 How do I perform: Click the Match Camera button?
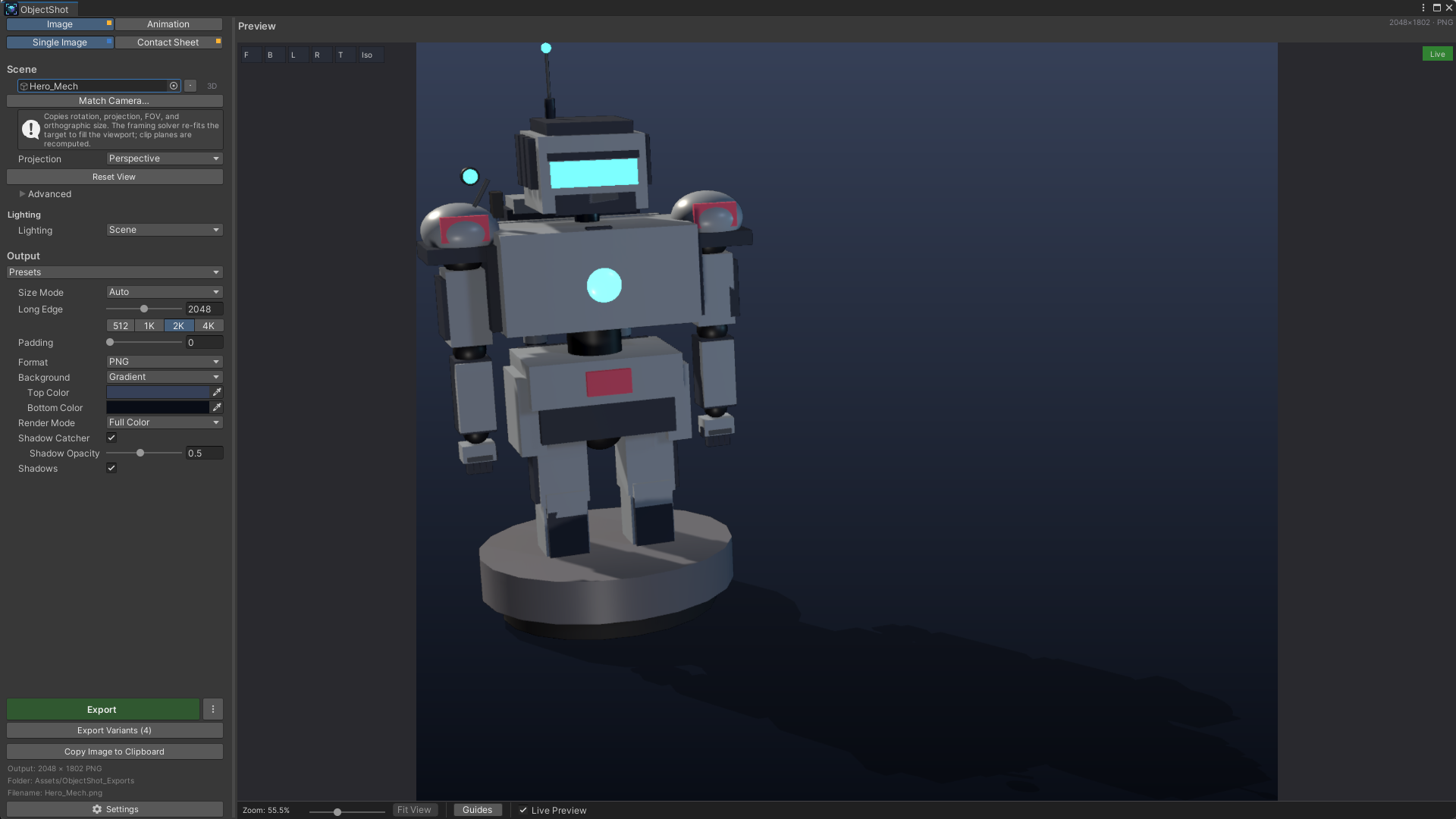pos(115,101)
